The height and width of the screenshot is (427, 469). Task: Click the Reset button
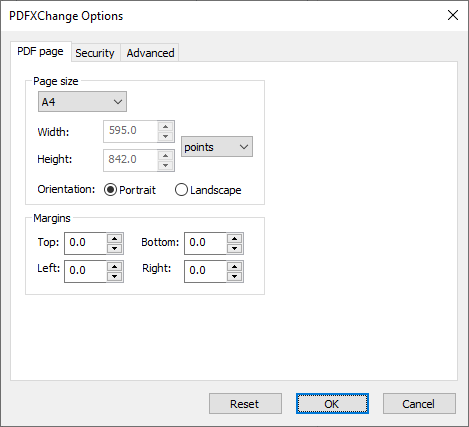pyautogui.click(x=245, y=404)
